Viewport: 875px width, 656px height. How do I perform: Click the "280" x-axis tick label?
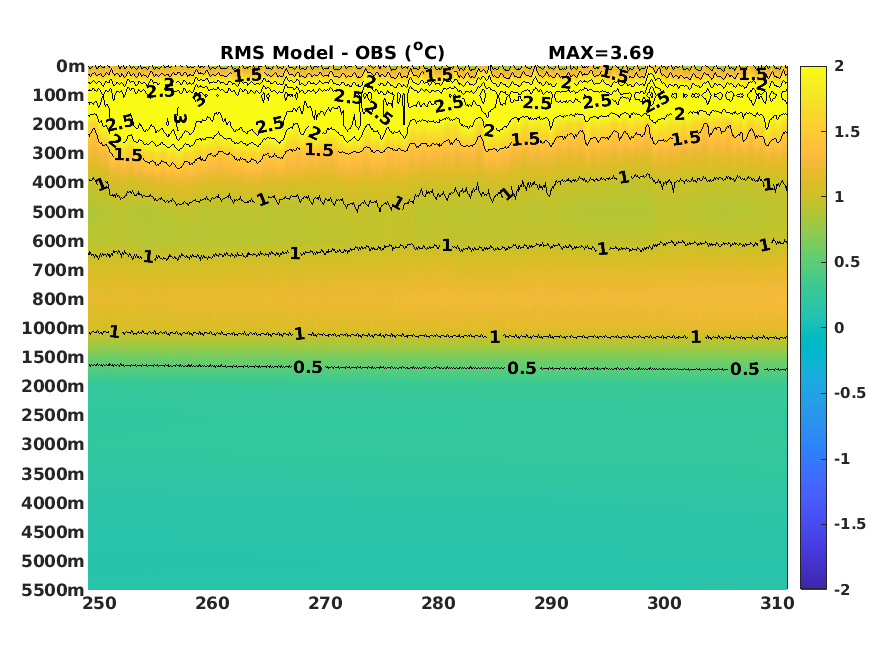(438, 603)
